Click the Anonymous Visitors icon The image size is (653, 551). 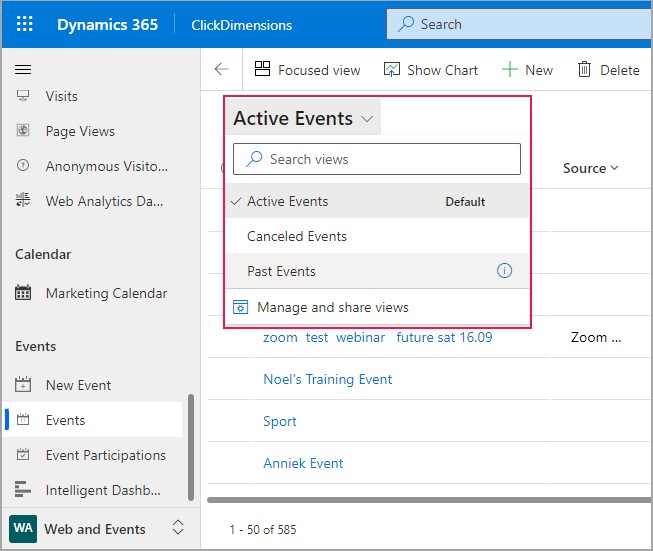(23, 165)
